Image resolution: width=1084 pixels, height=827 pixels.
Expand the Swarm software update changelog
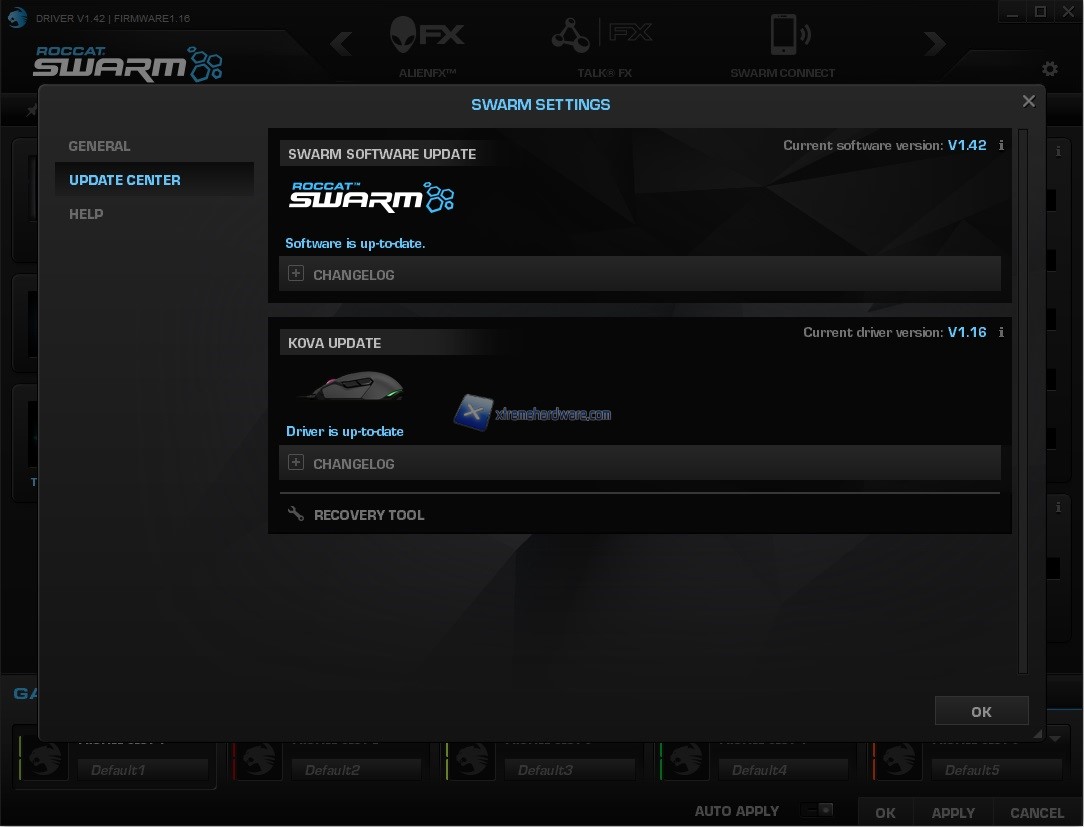click(296, 274)
